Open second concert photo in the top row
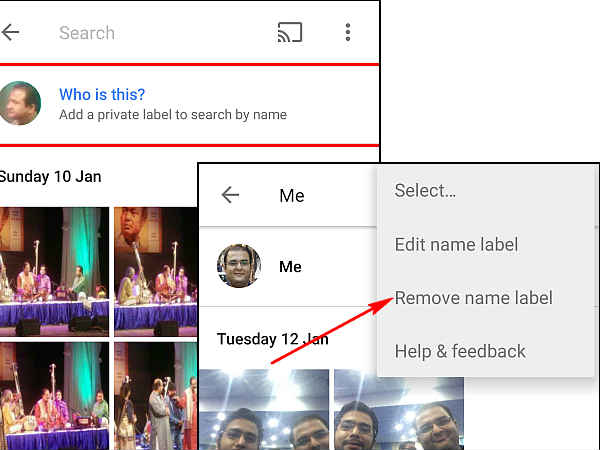600x450 pixels. point(155,270)
